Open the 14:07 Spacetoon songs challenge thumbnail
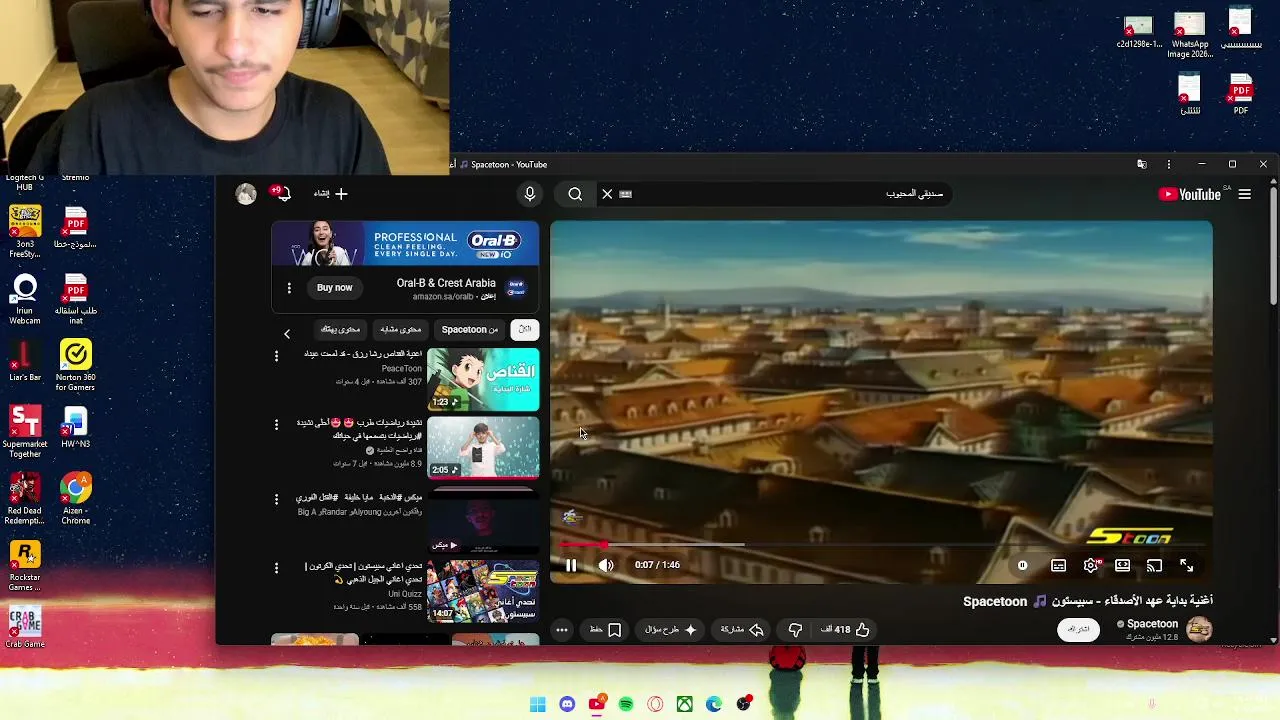This screenshot has width=1280, height=720. click(x=483, y=591)
